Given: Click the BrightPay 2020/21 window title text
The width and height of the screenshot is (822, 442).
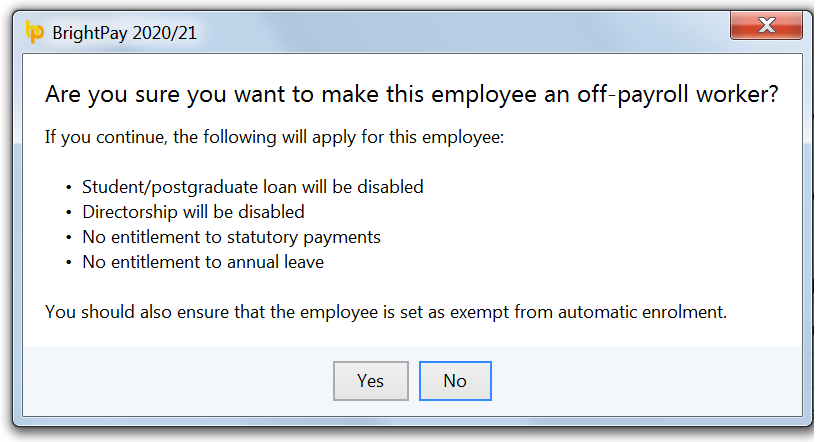Looking at the screenshot, I should pyautogui.click(x=124, y=33).
